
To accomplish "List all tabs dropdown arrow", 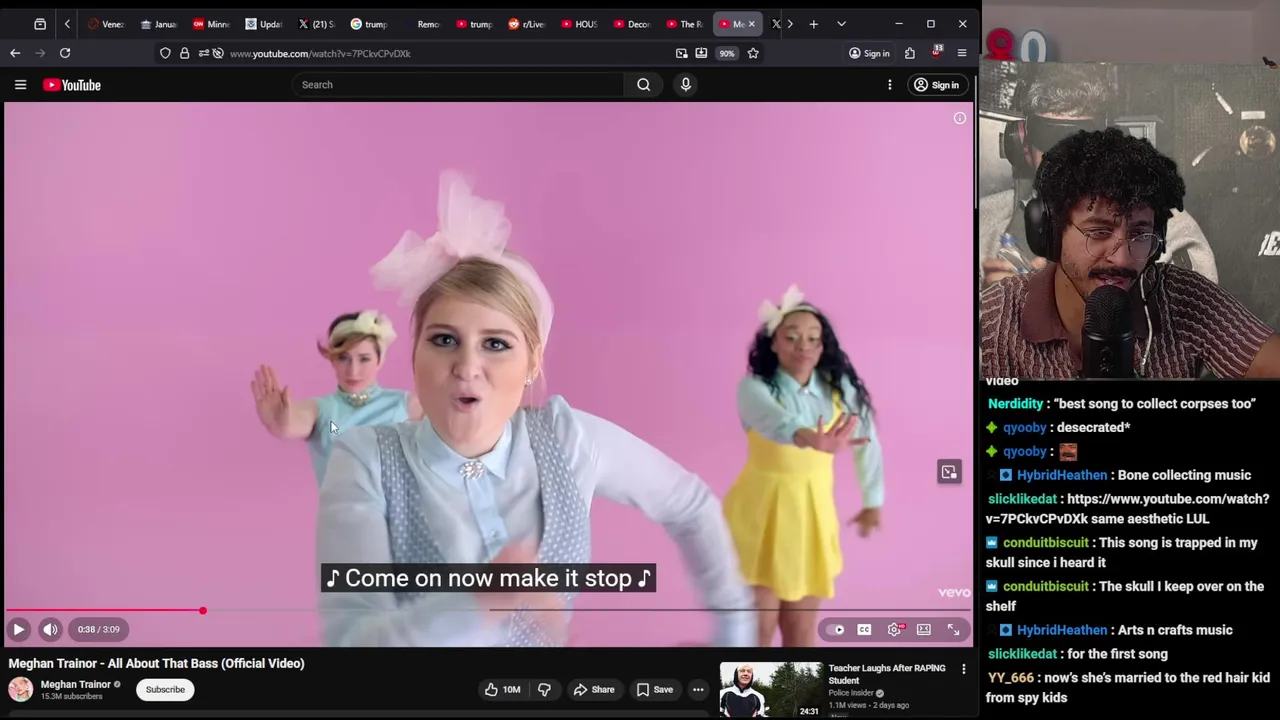I will pos(841,24).
